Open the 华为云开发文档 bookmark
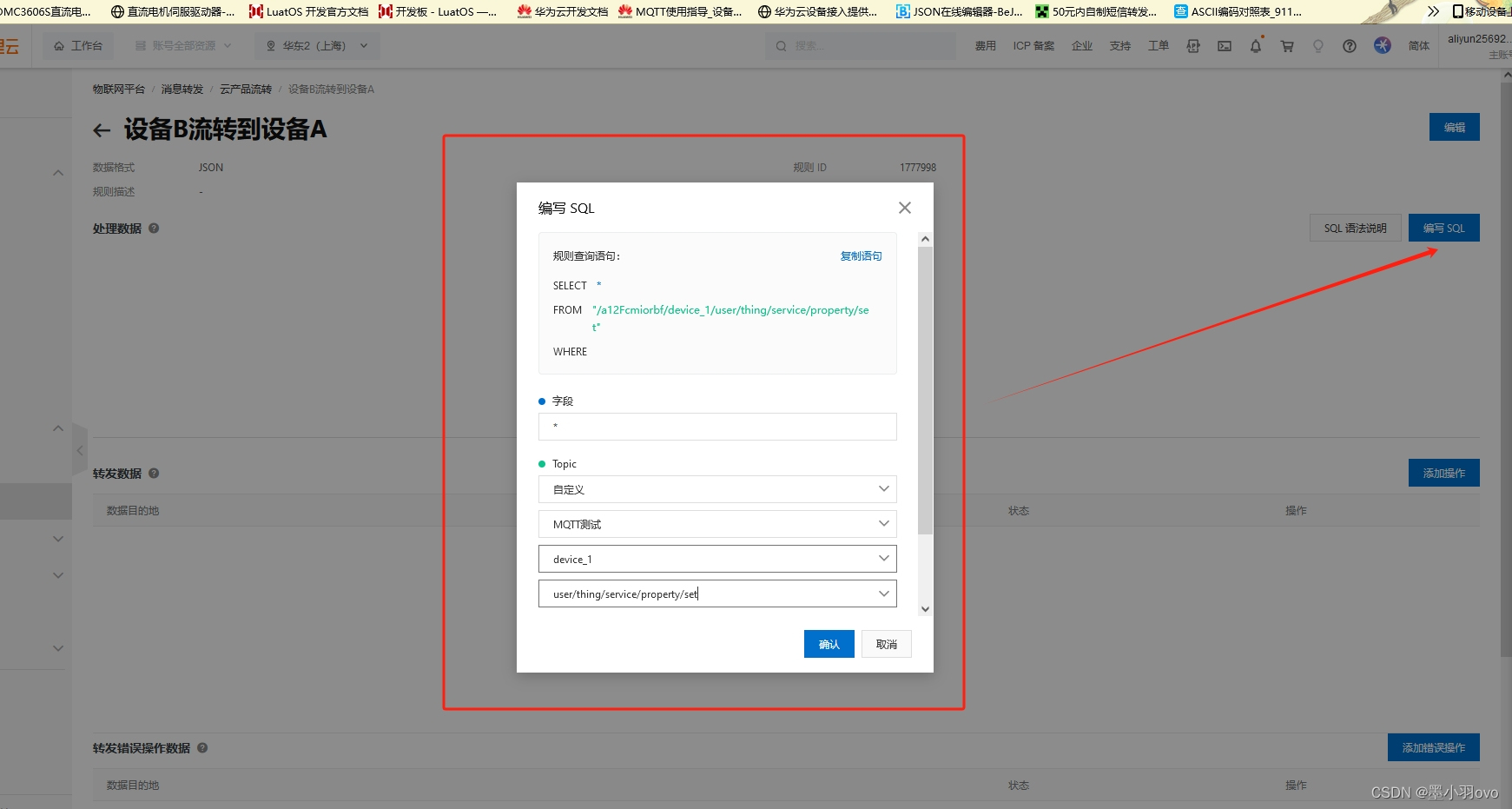The image size is (1512, 809). [563, 11]
